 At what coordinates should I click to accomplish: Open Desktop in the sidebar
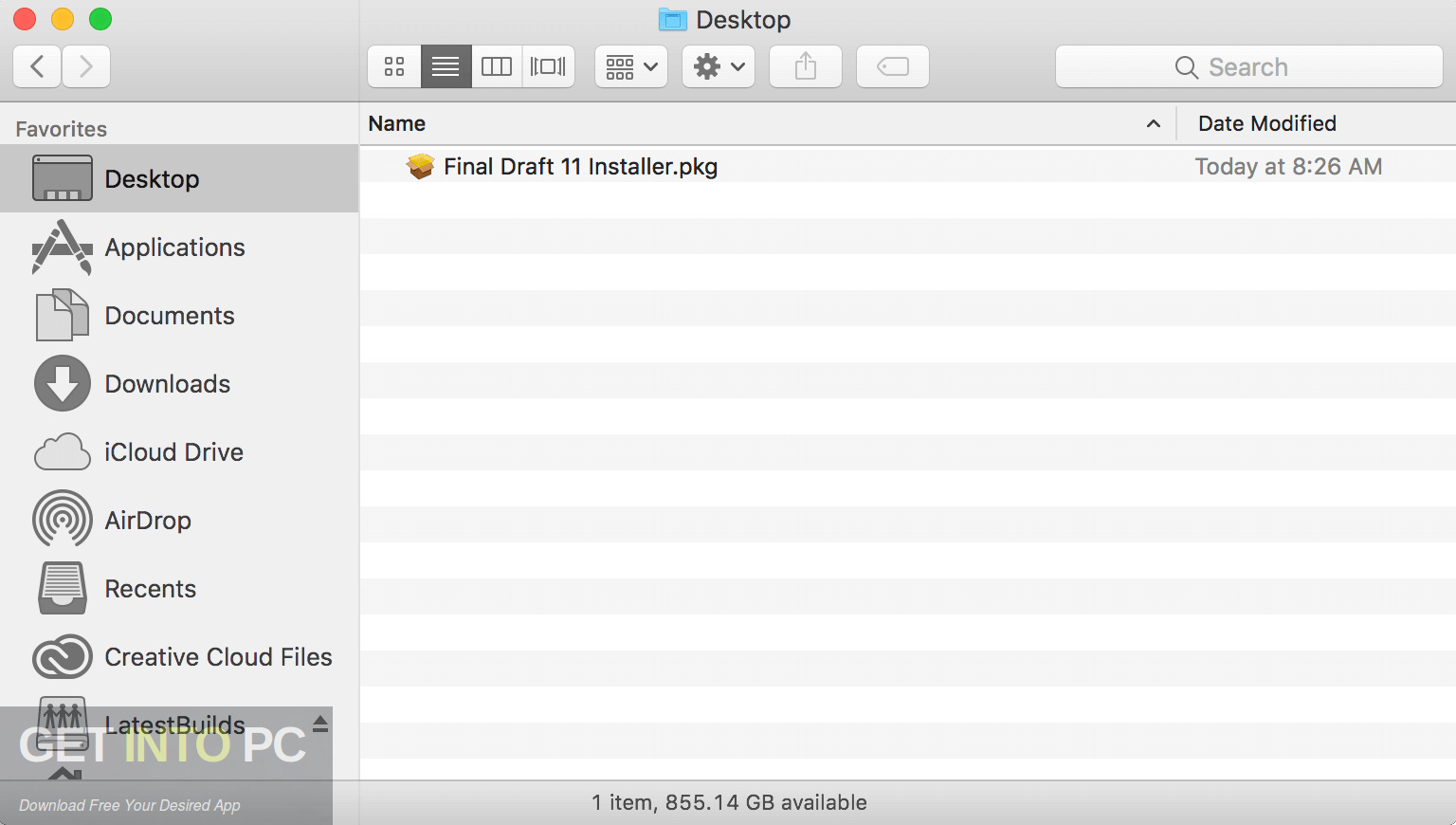click(x=179, y=178)
